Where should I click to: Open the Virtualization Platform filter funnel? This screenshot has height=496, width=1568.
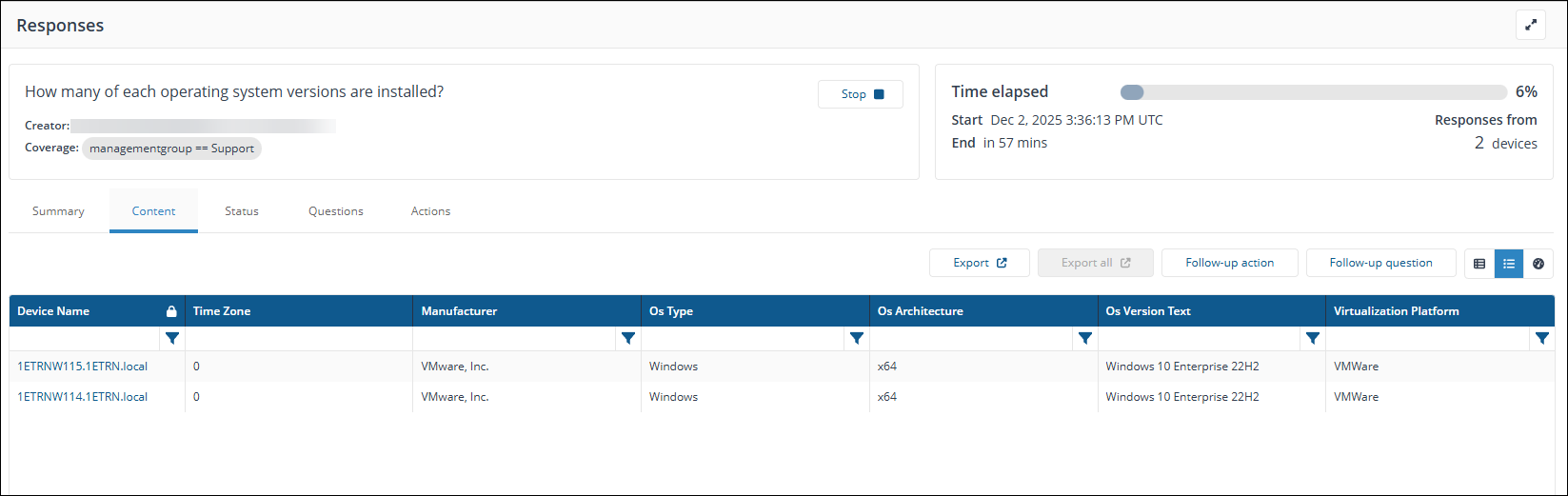click(1541, 338)
